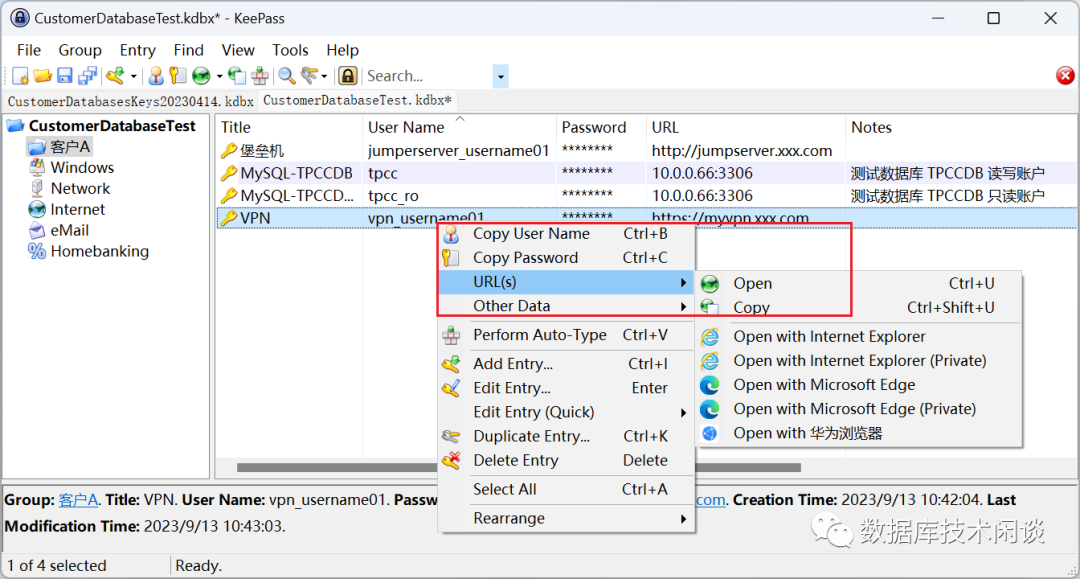Sort by User Name column header
Viewport: 1080px width, 579px height.
(459, 127)
